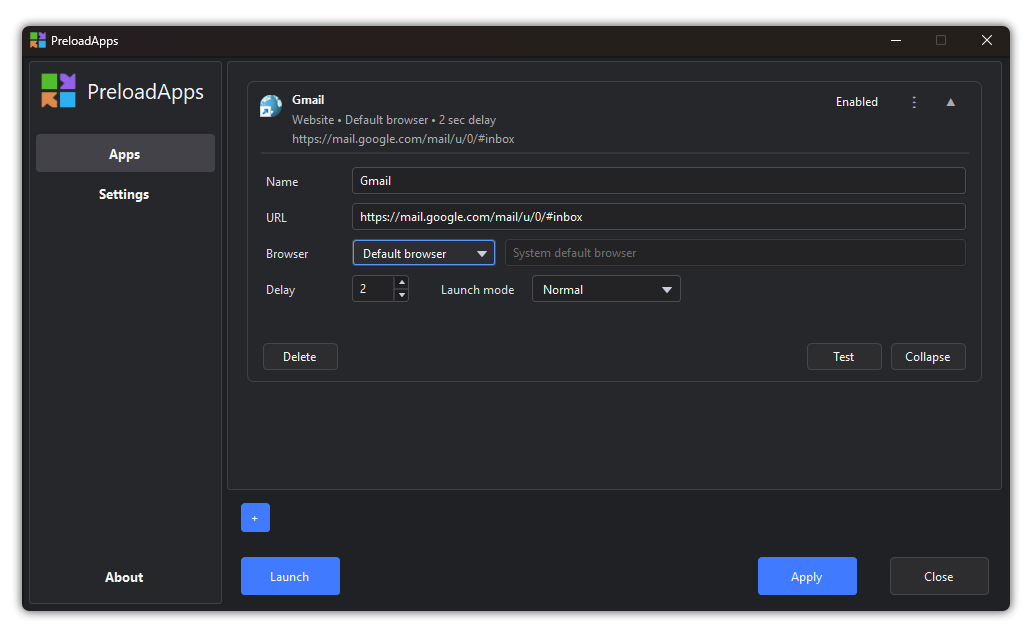The height and width of the screenshot is (636, 1030).
Task: Click the 'Website • Default browser • 2 sec delay' text
Action: pyautogui.click(x=394, y=120)
